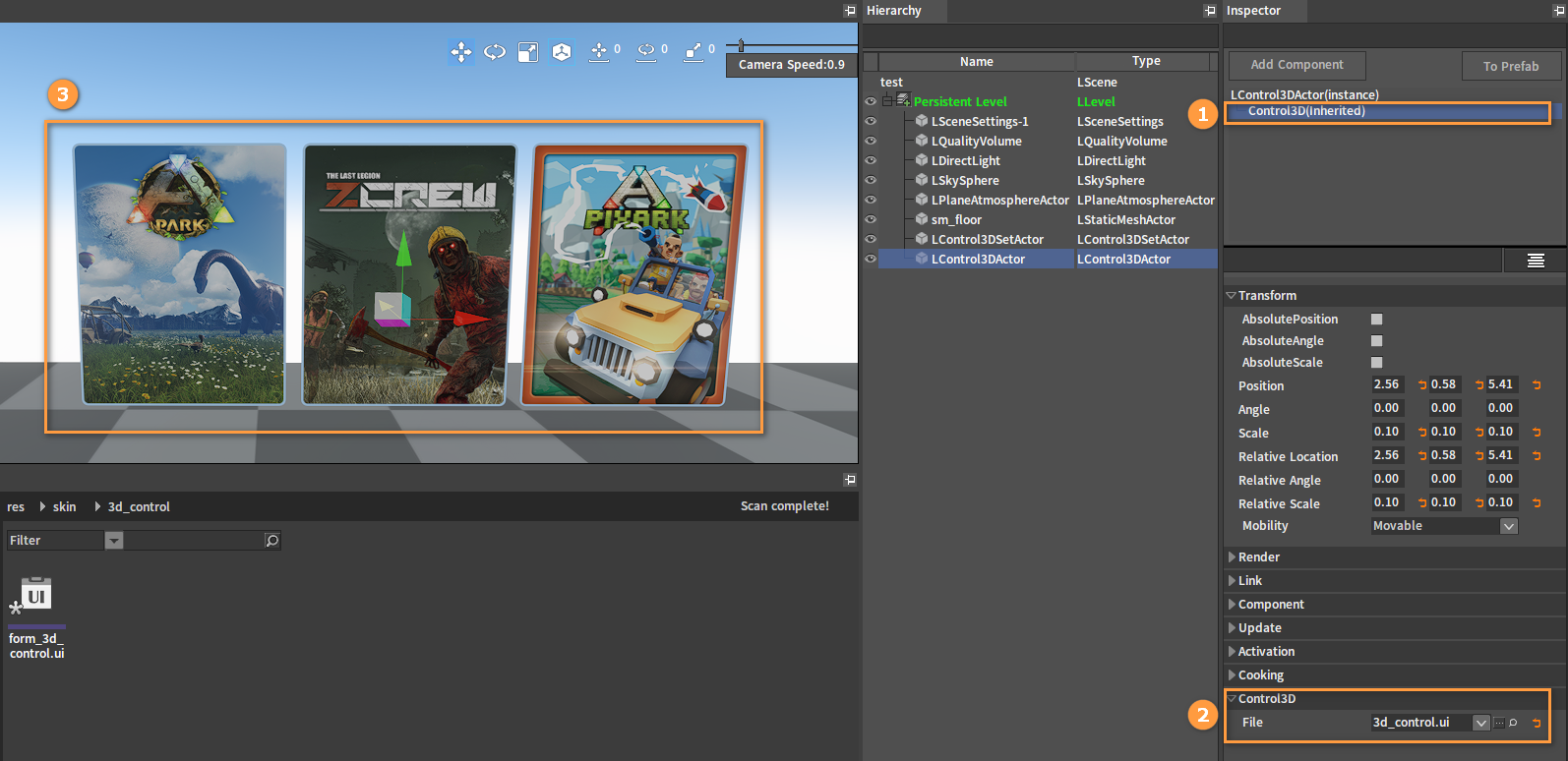The height and width of the screenshot is (761, 1568).
Task: Locate Control3D file with magnifier icon
Action: pyautogui.click(x=1513, y=723)
